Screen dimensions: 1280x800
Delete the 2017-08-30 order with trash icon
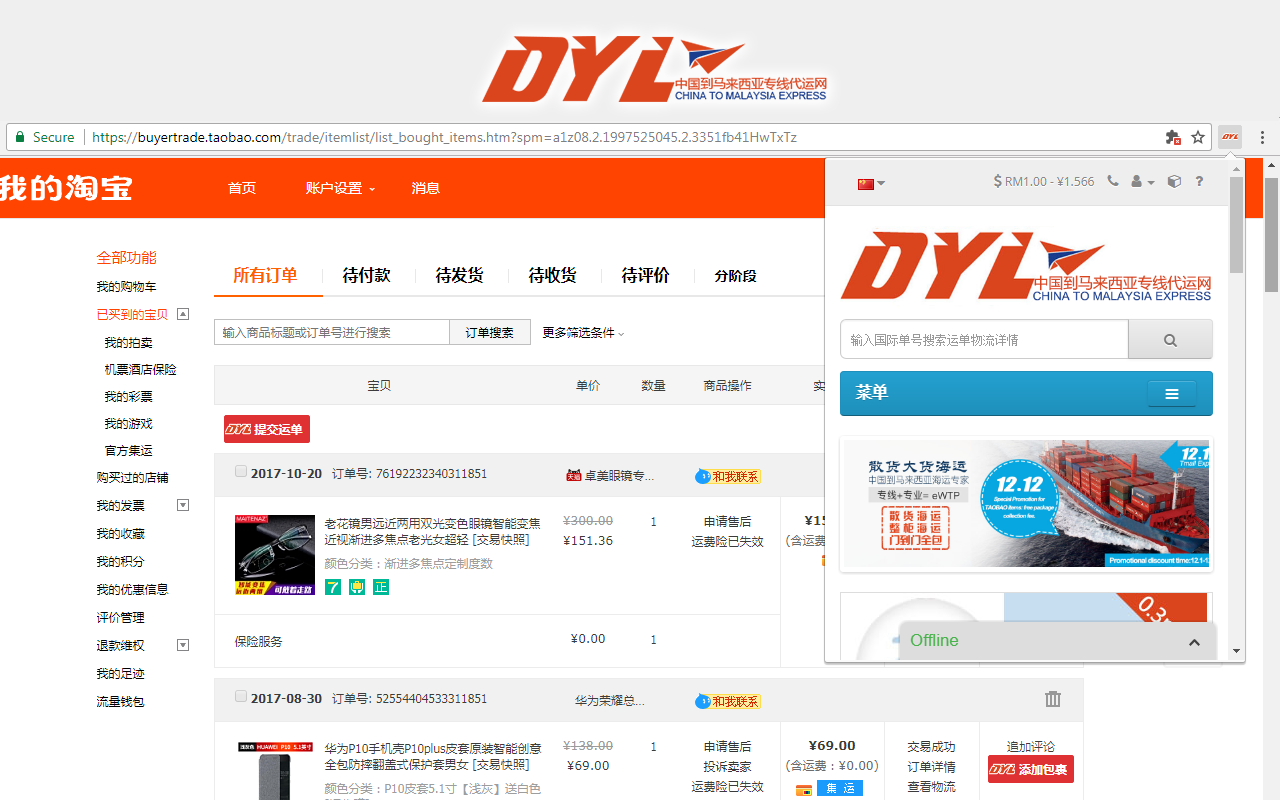pos(1052,699)
